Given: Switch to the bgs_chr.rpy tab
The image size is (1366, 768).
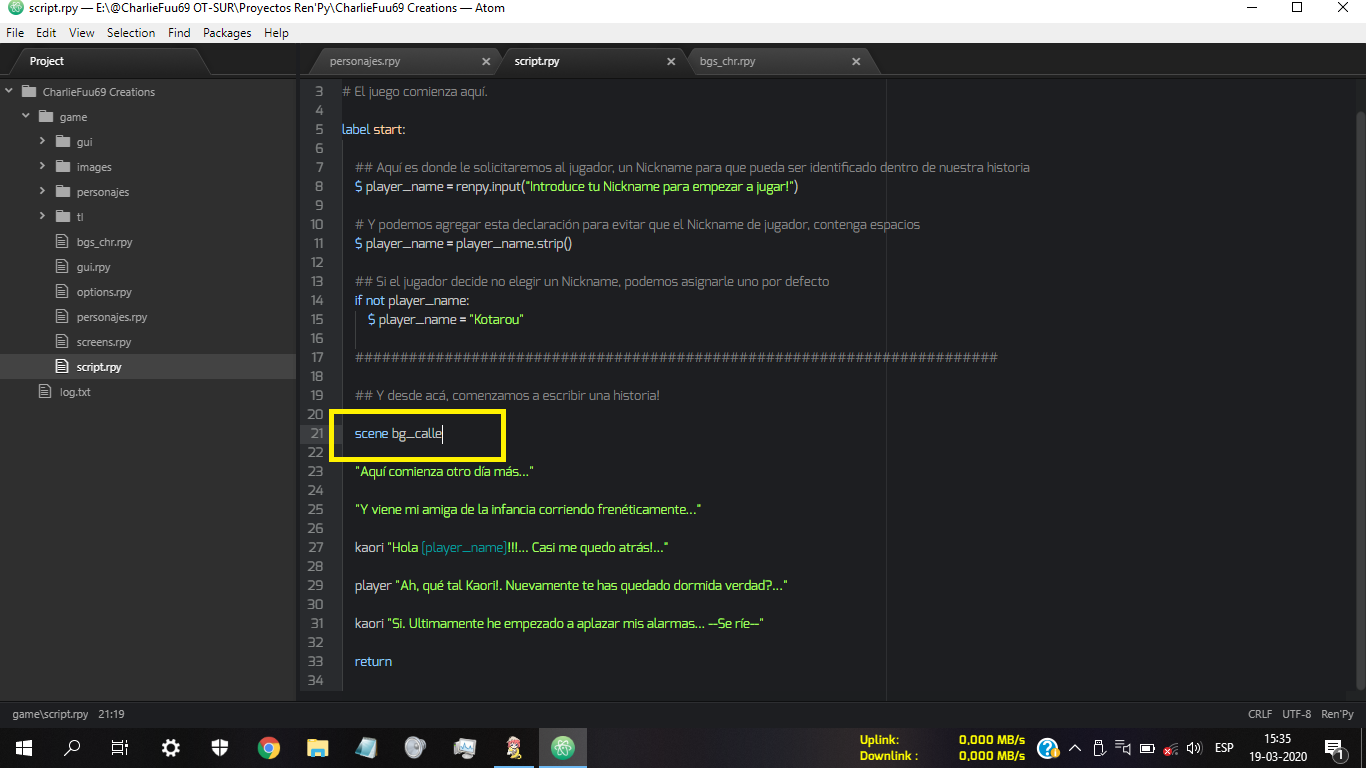Looking at the screenshot, I should (x=727, y=62).
